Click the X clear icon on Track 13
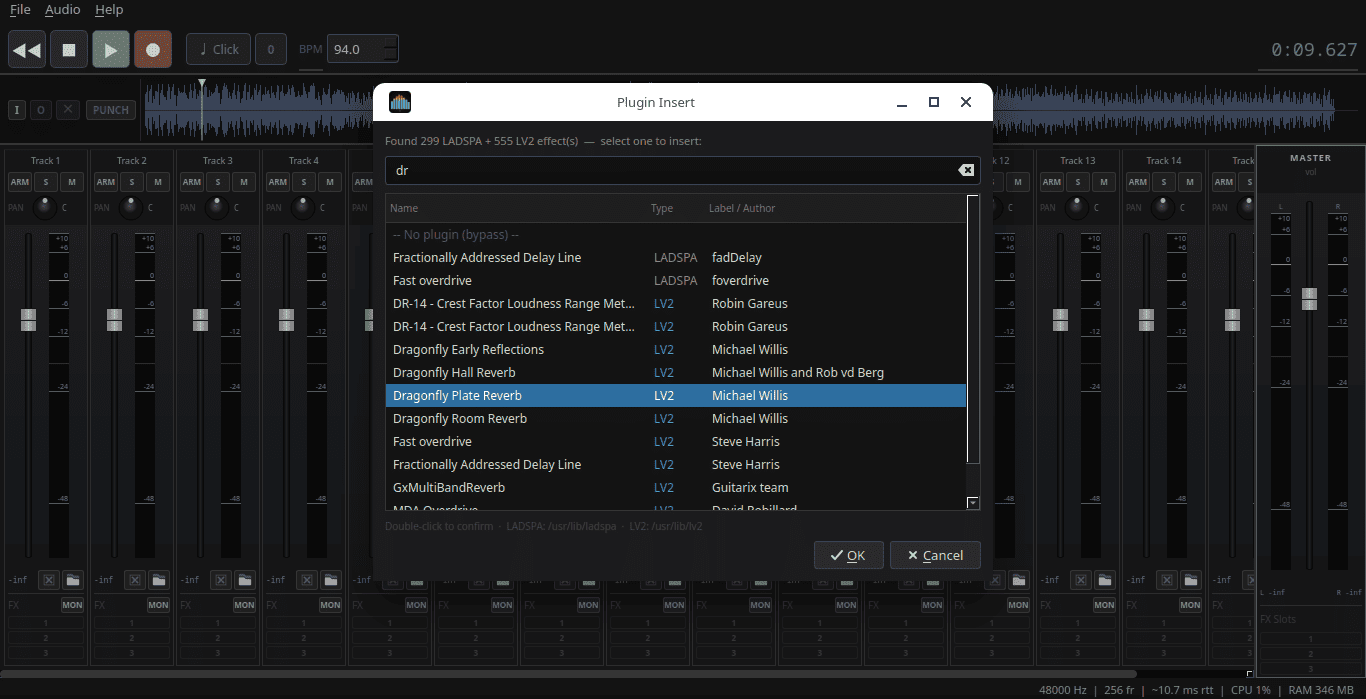This screenshot has width=1366, height=699. coord(1081,580)
